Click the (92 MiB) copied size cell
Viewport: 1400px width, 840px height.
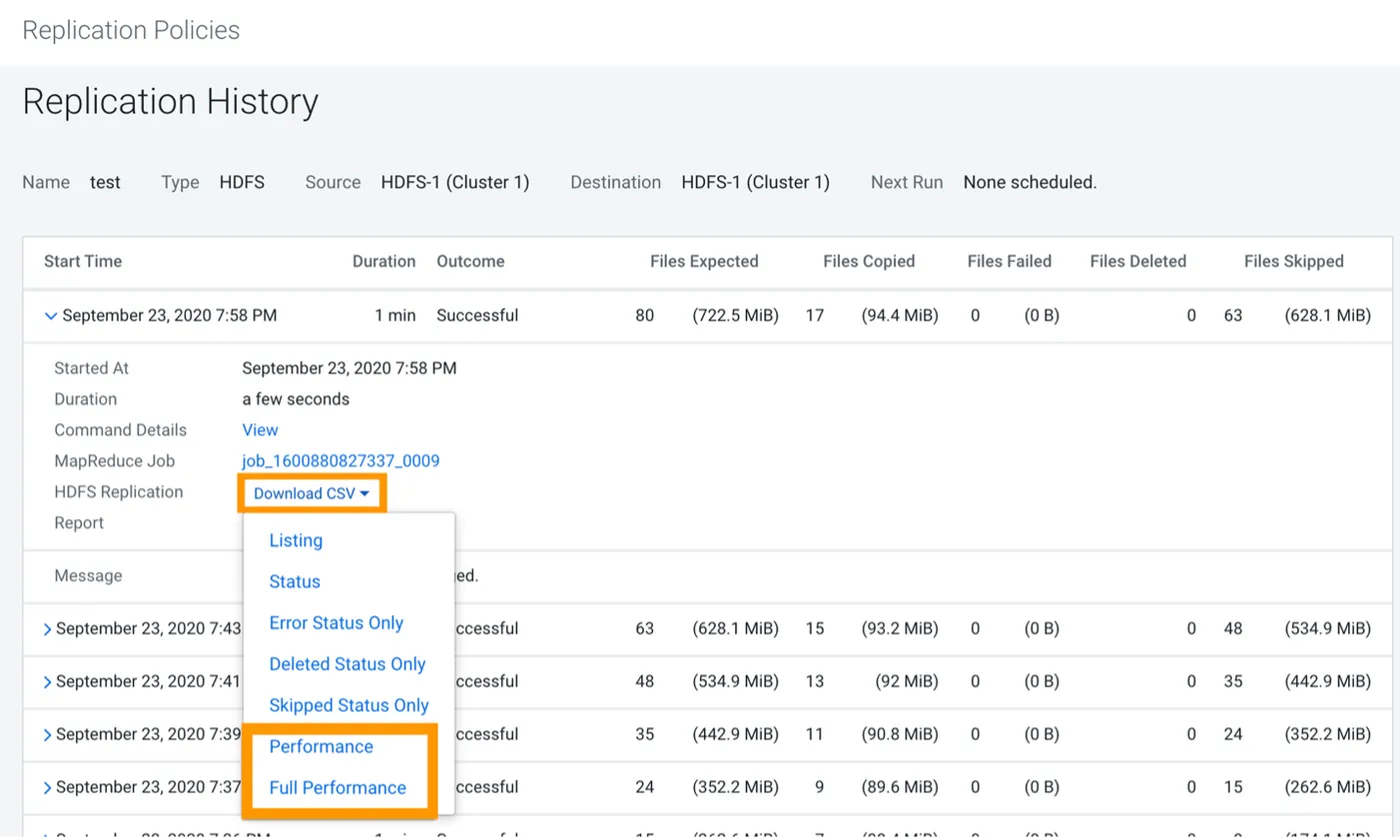click(907, 682)
